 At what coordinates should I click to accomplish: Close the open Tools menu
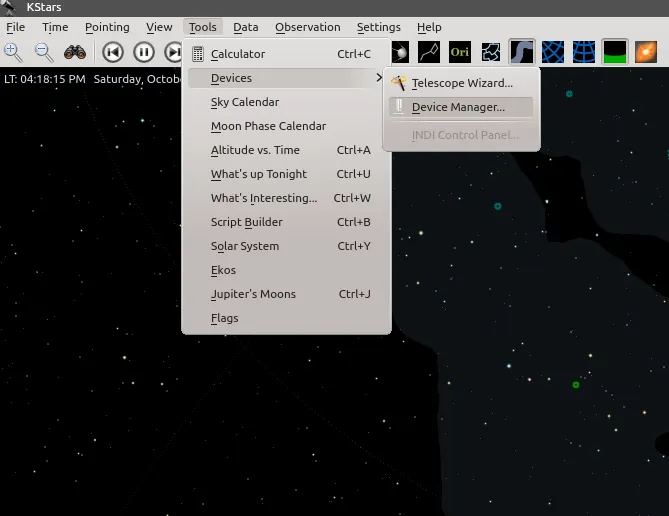pos(203,27)
